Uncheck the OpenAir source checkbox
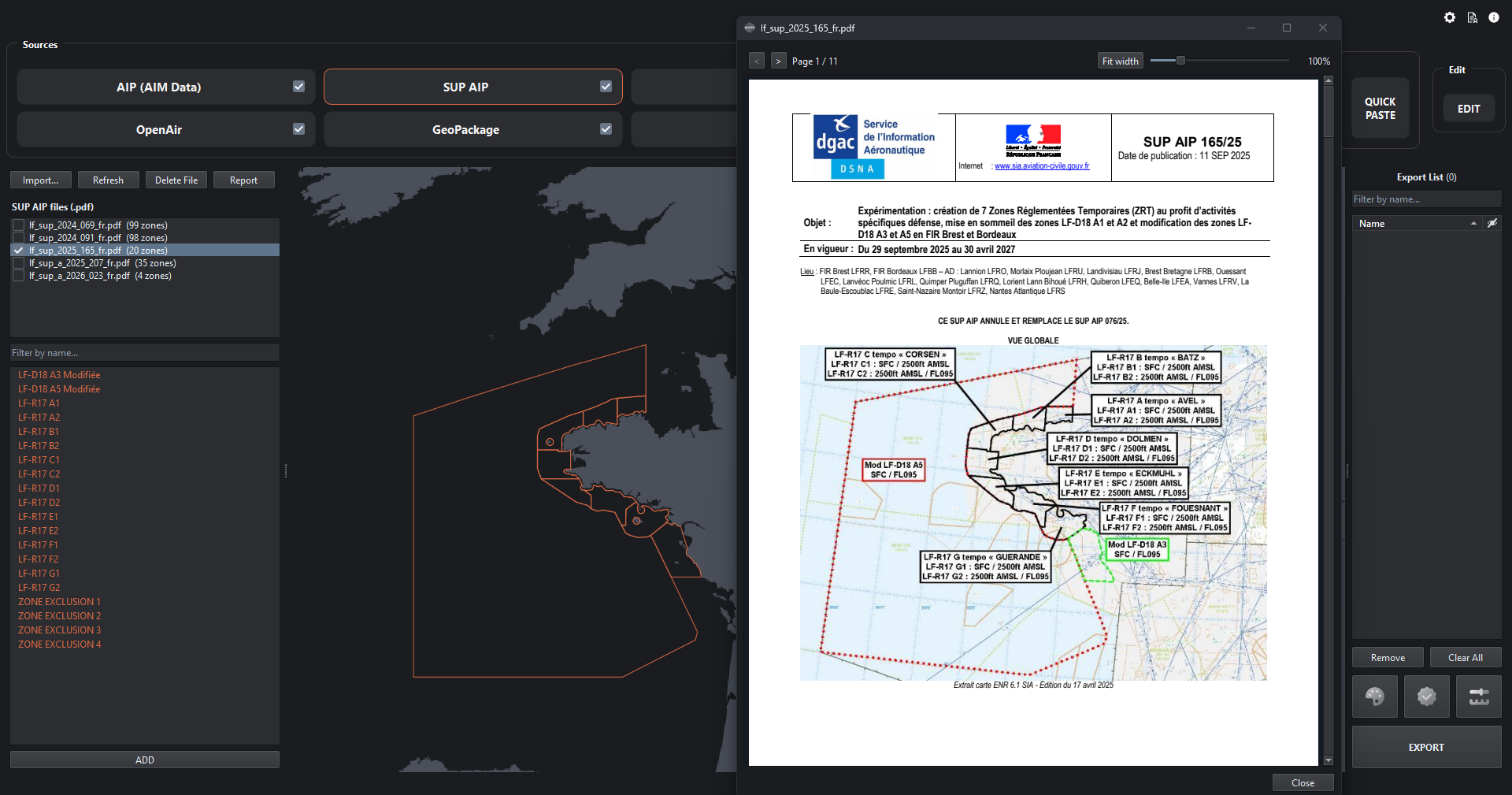 [x=298, y=129]
